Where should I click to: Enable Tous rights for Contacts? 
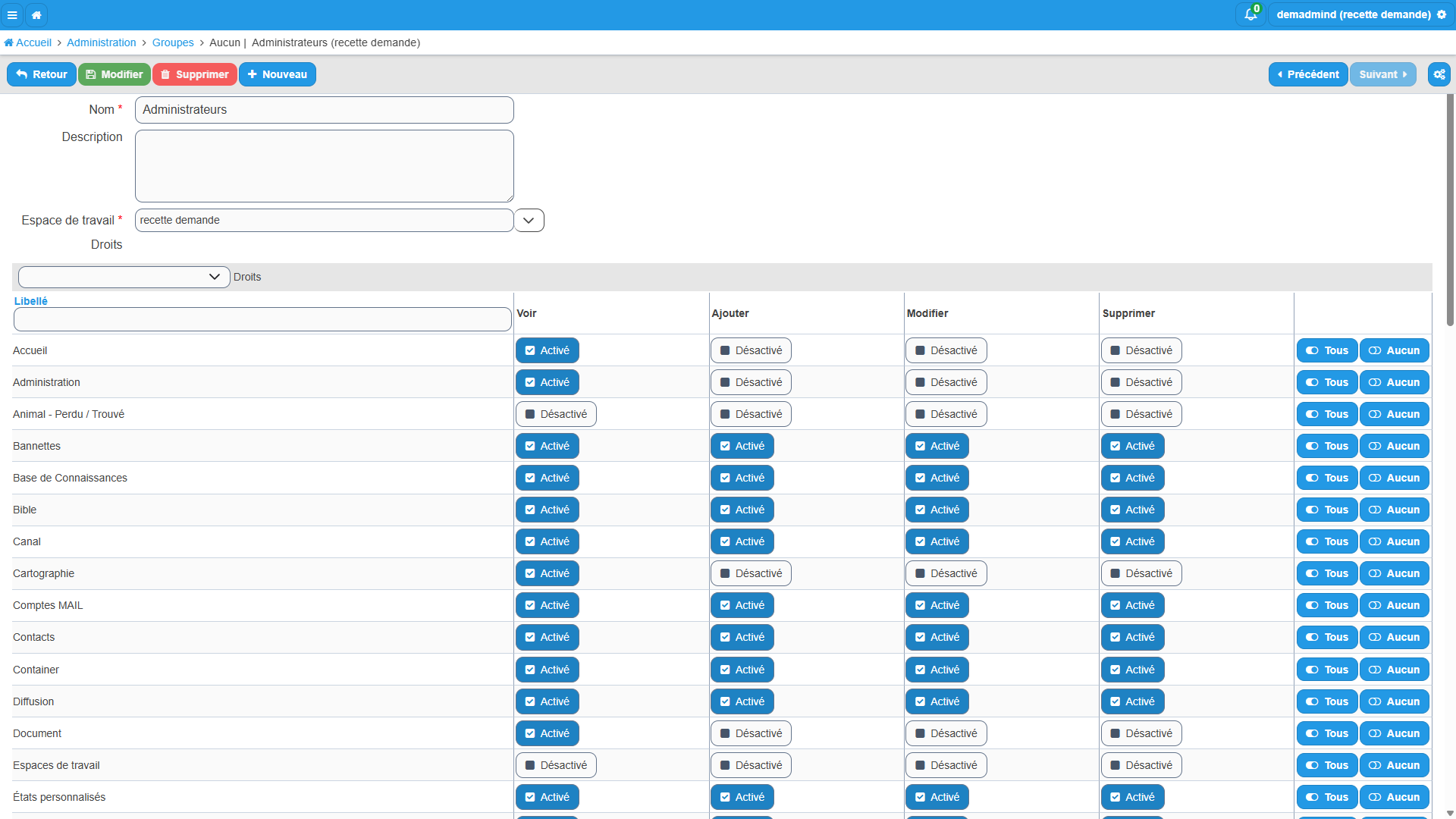click(1327, 637)
